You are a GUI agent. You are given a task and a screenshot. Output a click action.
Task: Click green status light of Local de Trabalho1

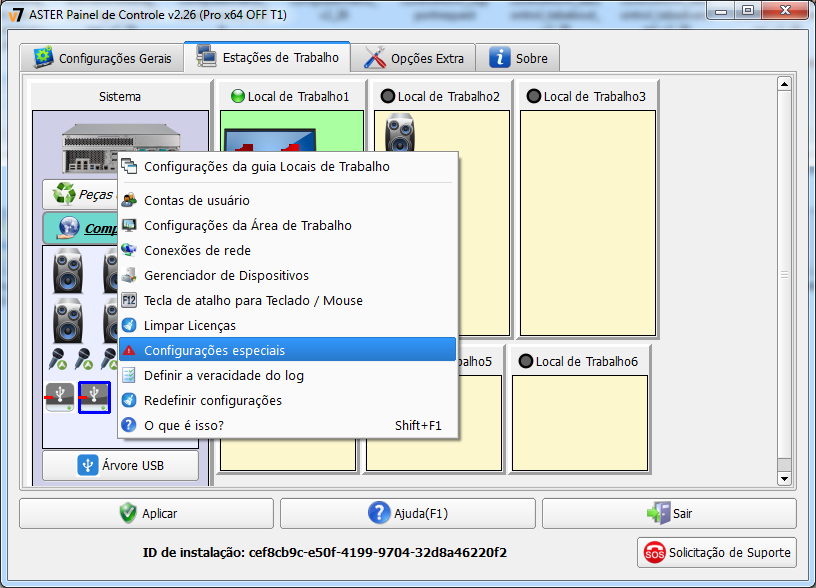(x=238, y=96)
